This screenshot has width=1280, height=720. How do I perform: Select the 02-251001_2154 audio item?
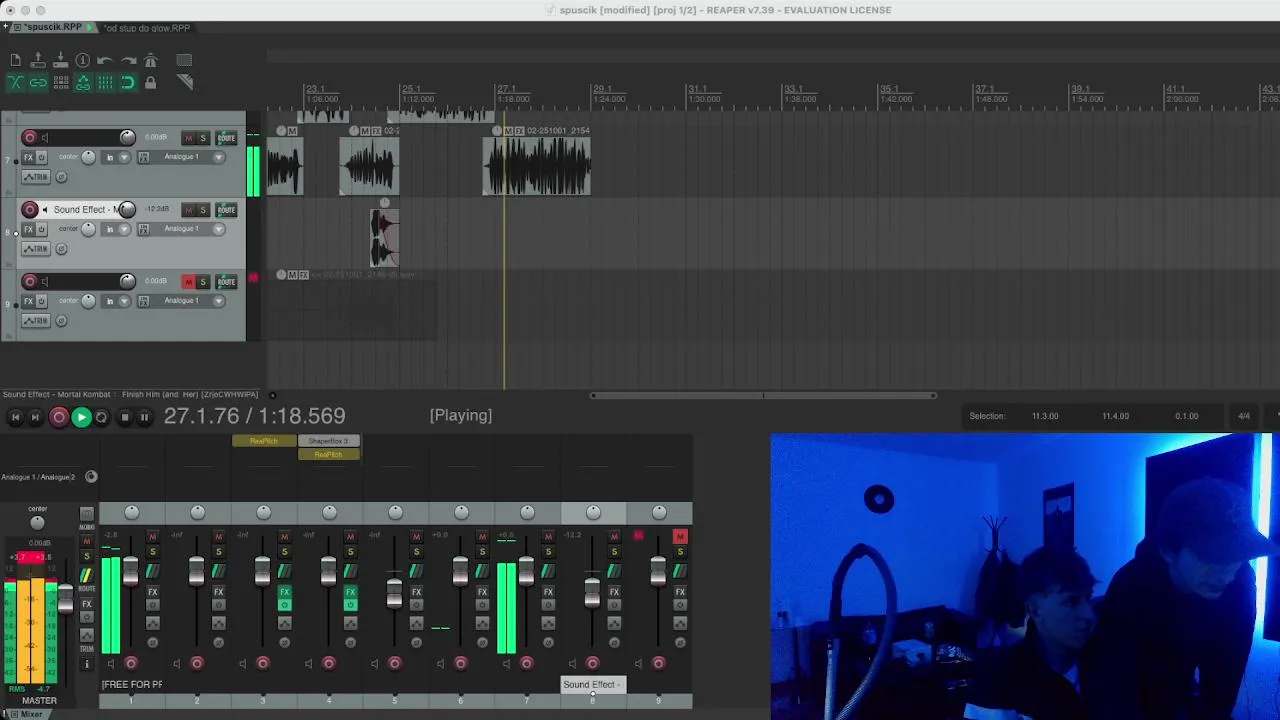537,160
